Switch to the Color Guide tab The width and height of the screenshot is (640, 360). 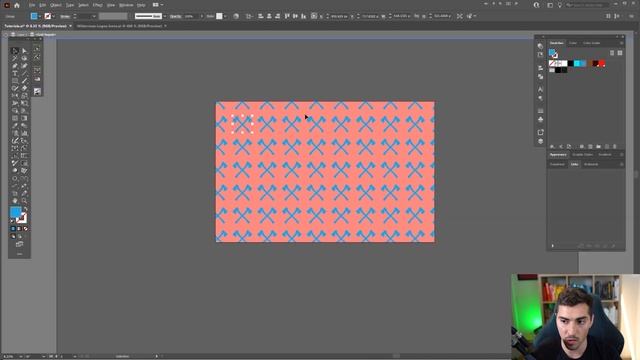pos(591,43)
